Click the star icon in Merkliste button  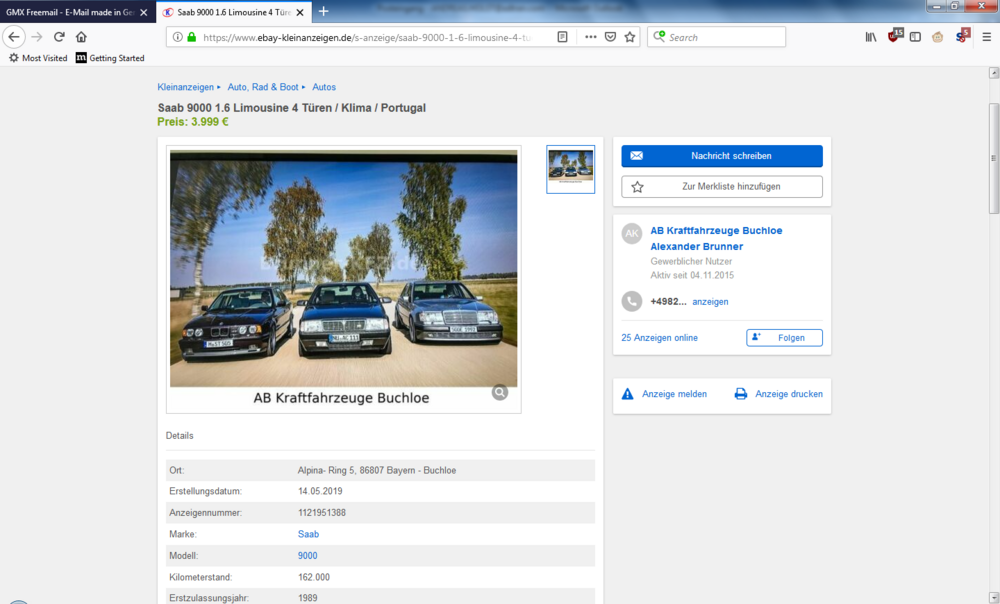point(637,187)
